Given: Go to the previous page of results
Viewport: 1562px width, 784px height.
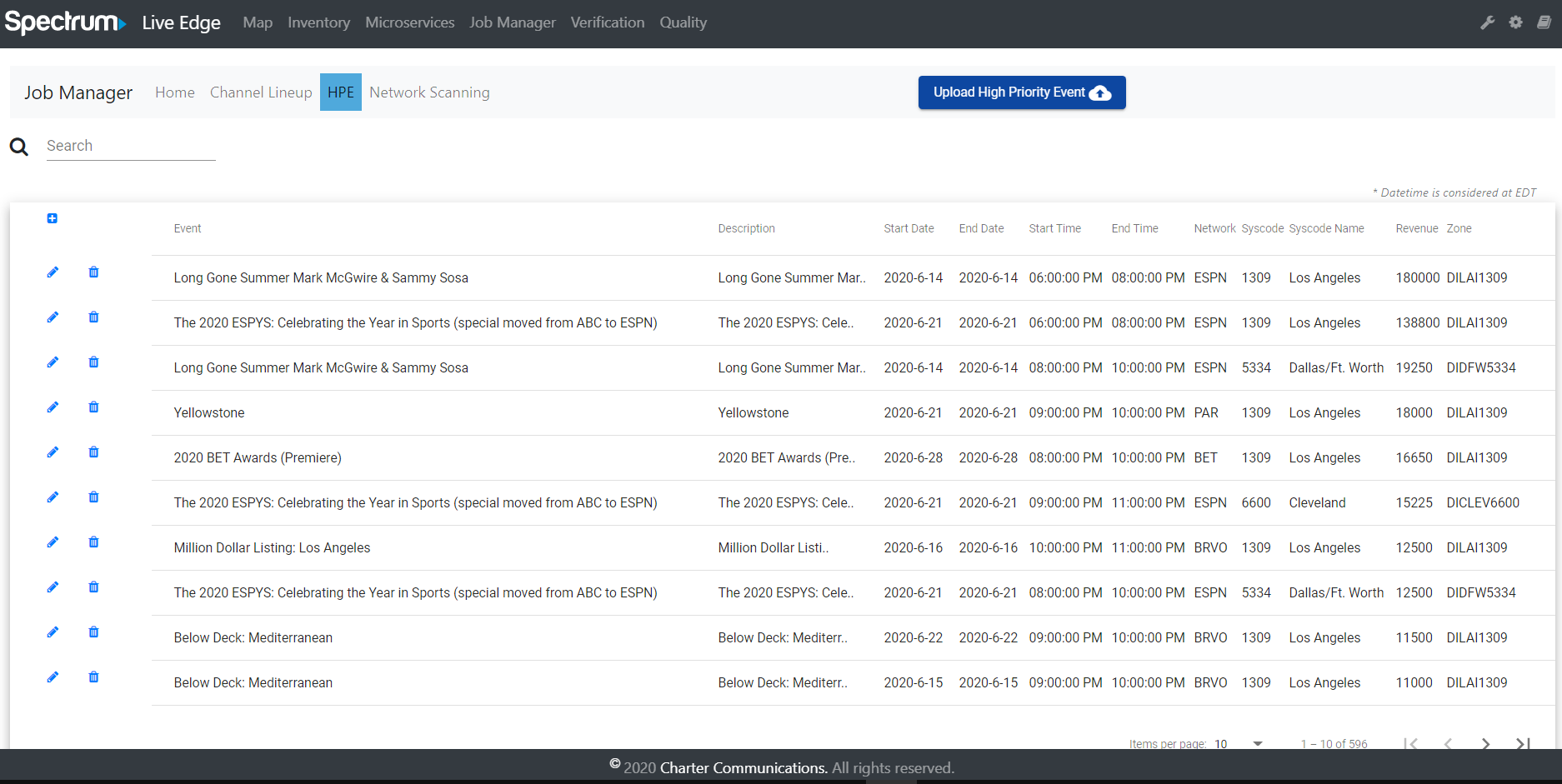Looking at the screenshot, I should coord(1448,743).
